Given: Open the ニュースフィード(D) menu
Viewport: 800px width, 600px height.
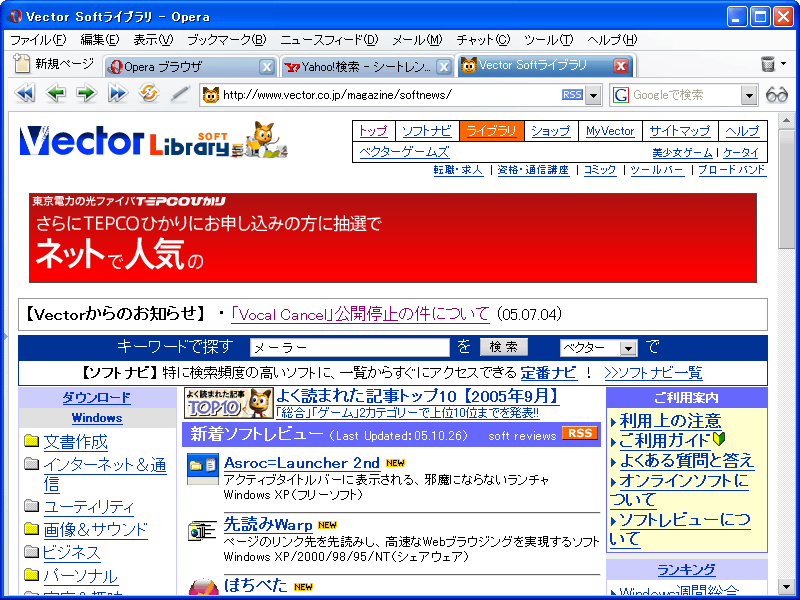Looking at the screenshot, I should click(329, 40).
